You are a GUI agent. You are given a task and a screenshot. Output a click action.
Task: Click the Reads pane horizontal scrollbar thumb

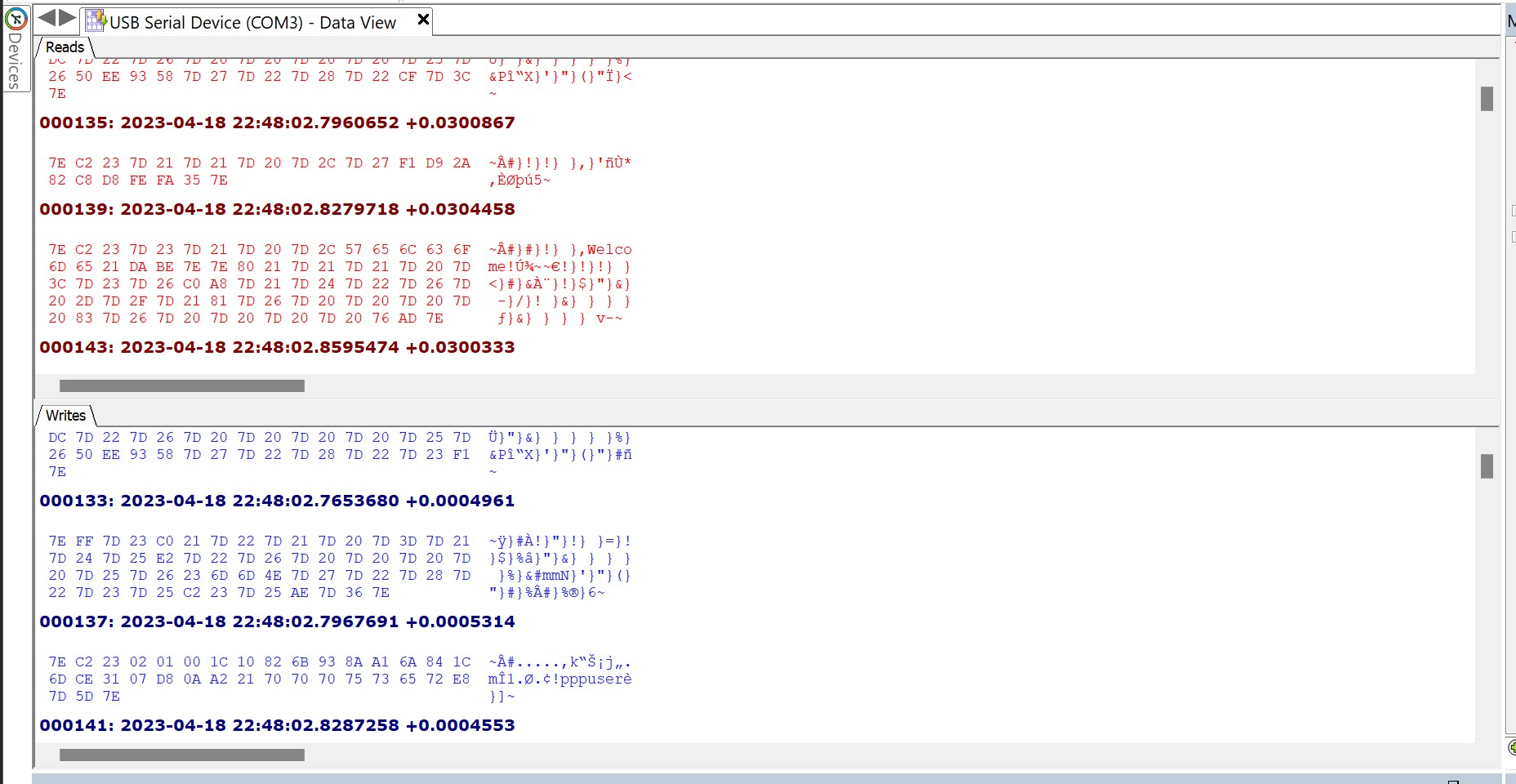(181, 385)
